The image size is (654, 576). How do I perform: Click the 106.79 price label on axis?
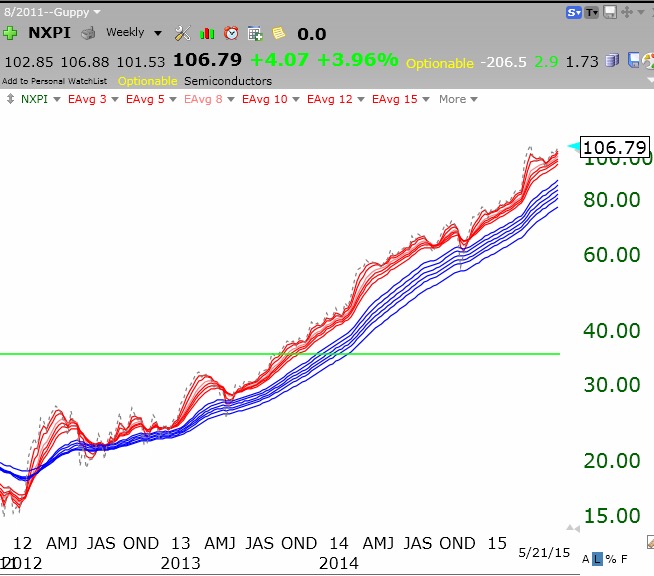(x=615, y=147)
